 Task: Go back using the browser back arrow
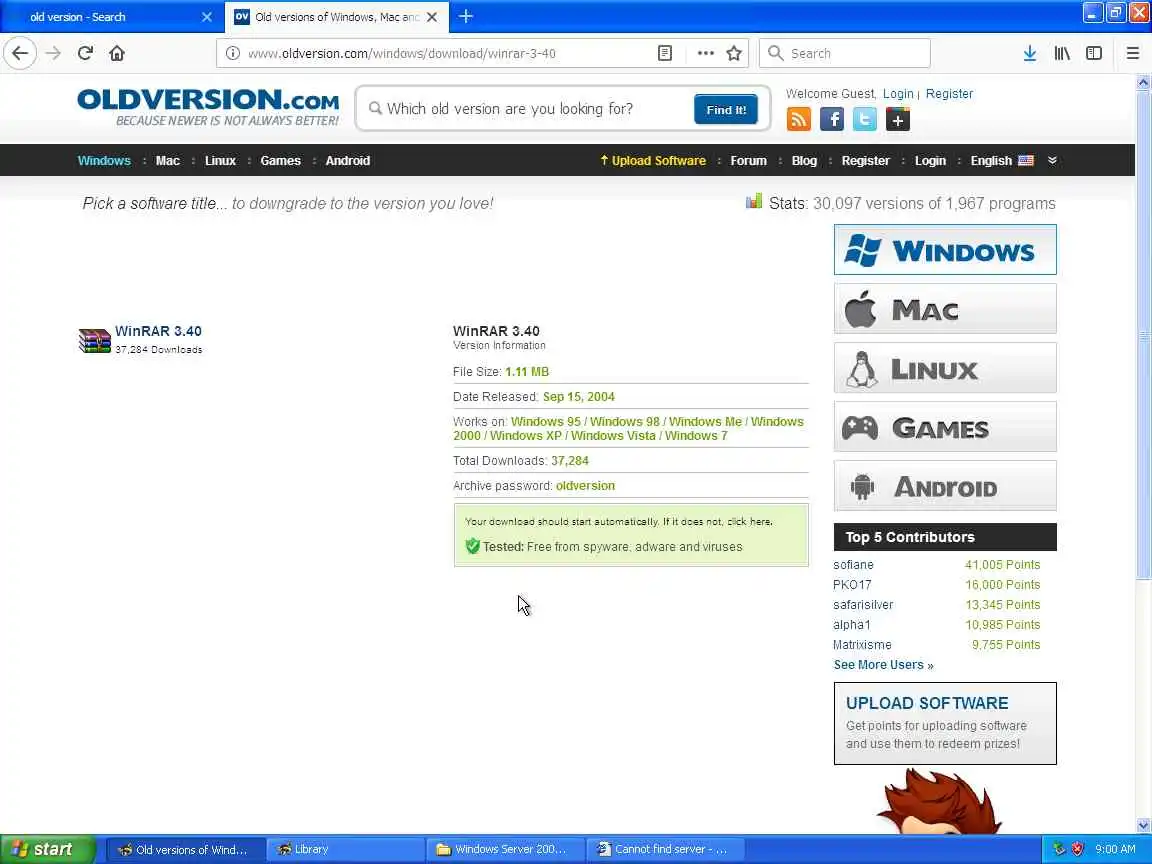(x=20, y=53)
